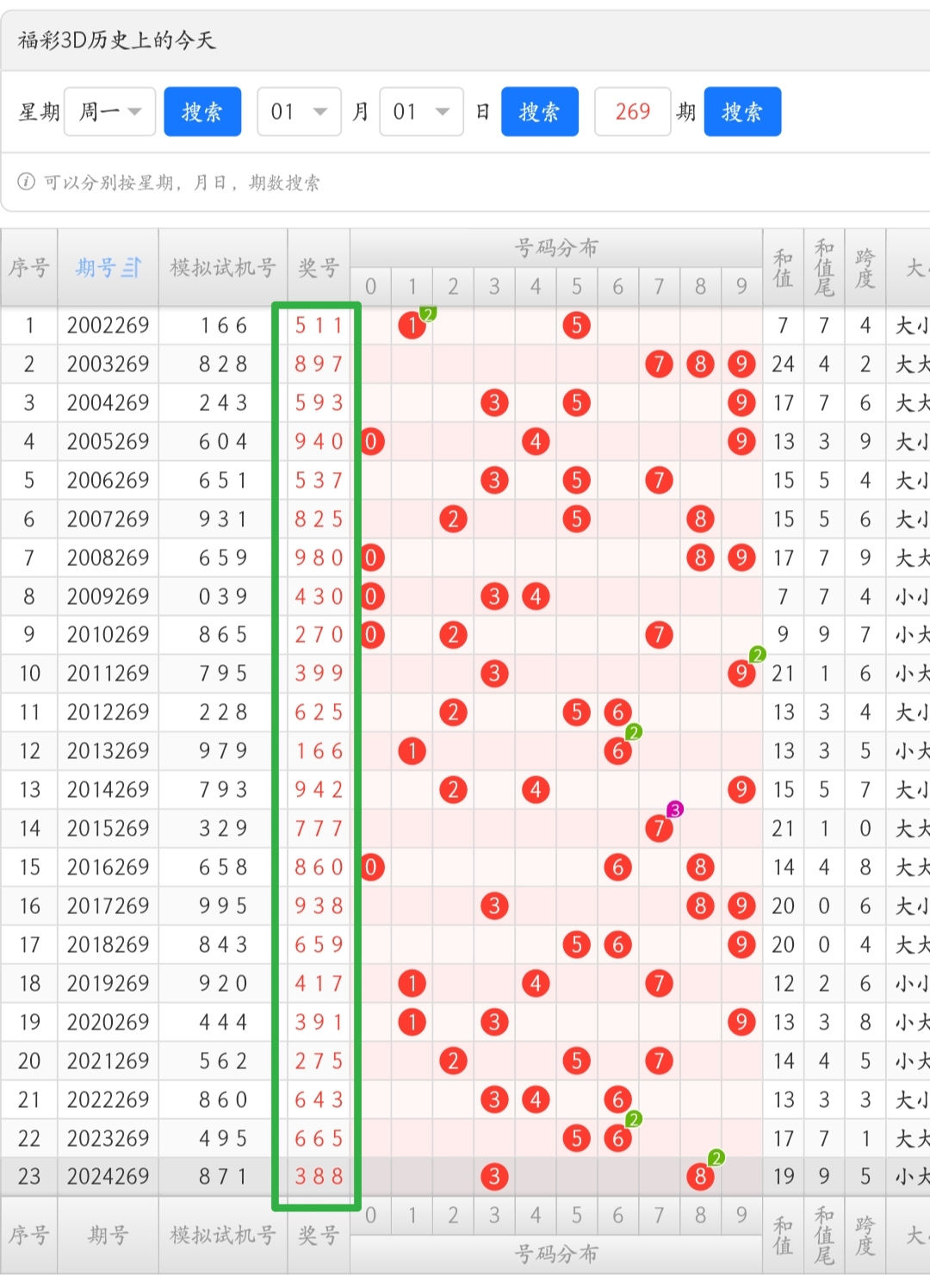Click red ball 1 in row 2013269
930x1288 pixels.
pyautogui.click(x=412, y=751)
